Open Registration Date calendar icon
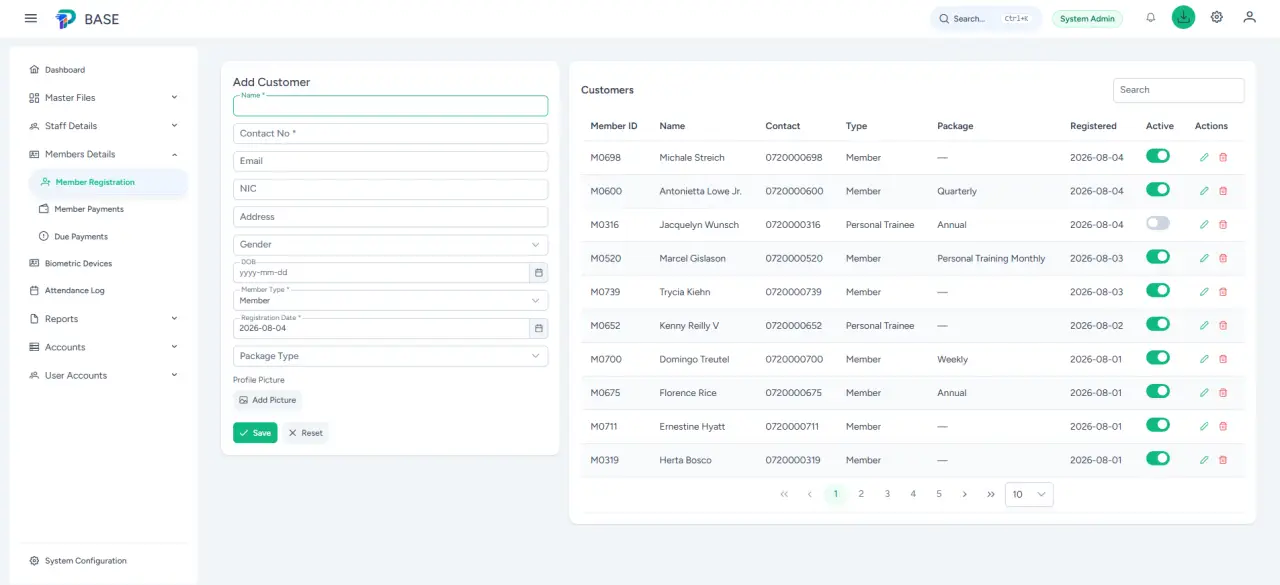 click(538, 328)
